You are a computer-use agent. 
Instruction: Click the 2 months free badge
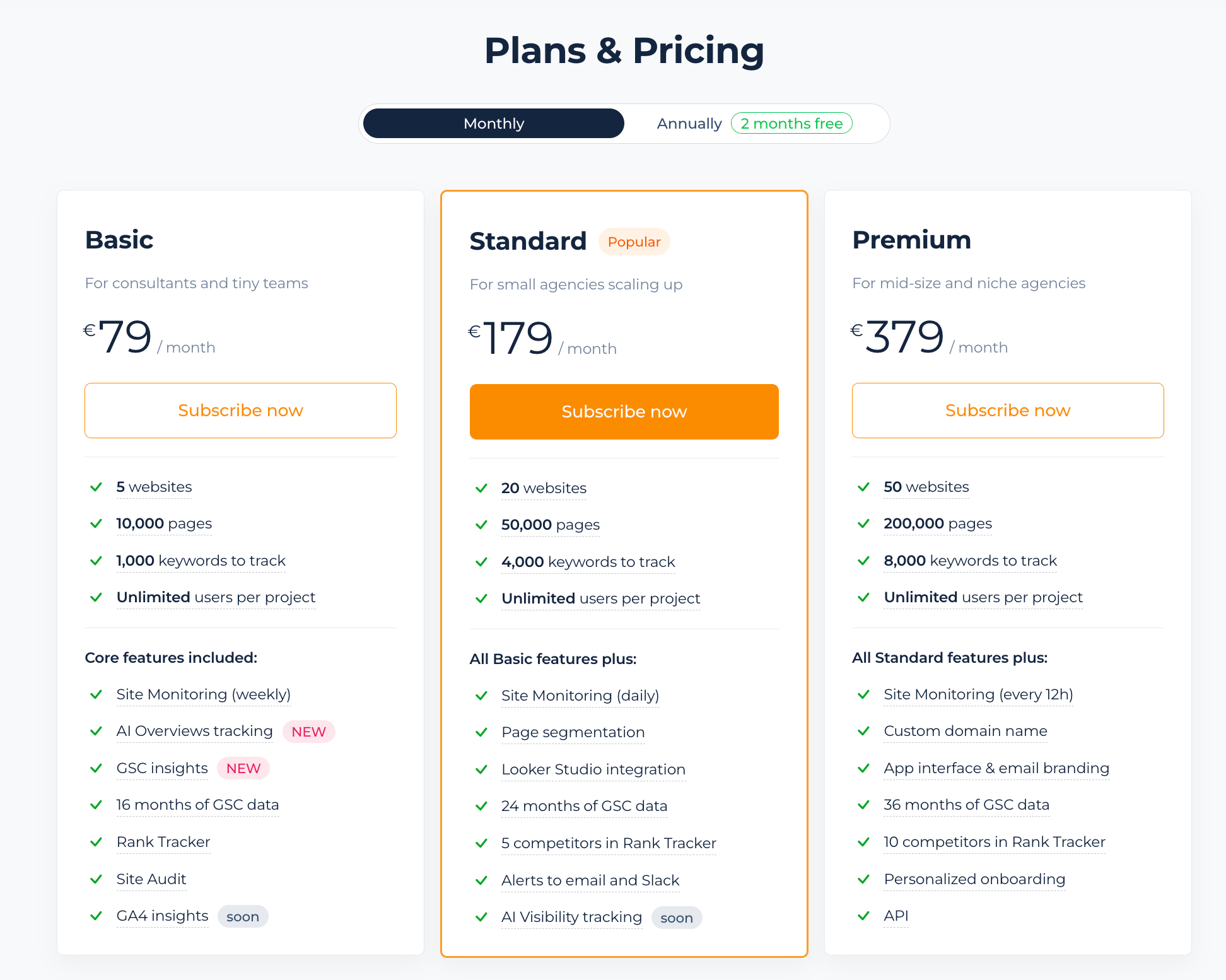click(791, 124)
